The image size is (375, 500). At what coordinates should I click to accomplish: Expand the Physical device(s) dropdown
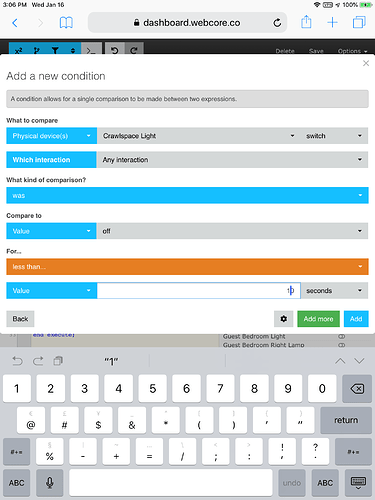click(x=51, y=136)
